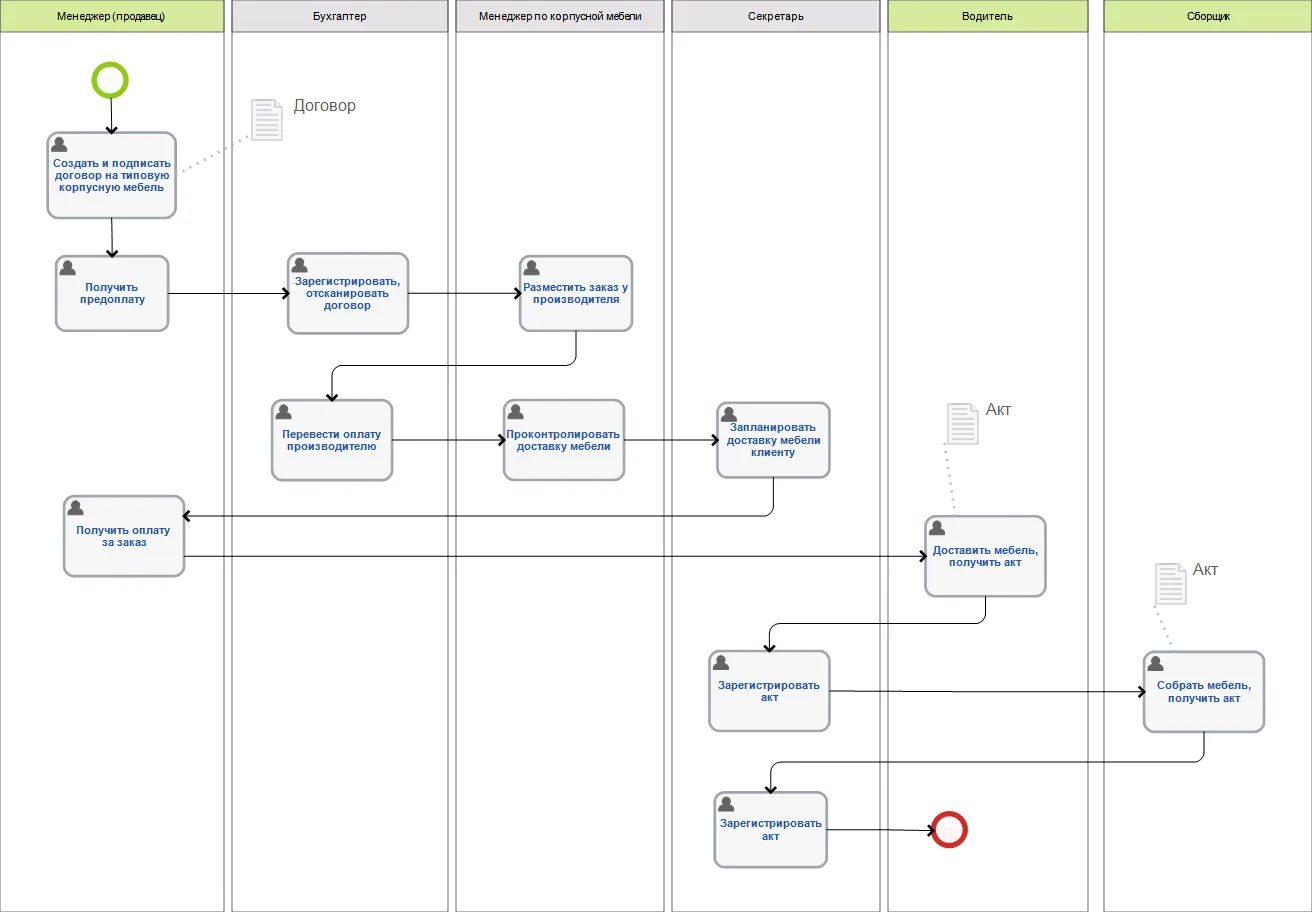1312x912 pixels.
Task: Select task Собрать мебель, получить акт
Action: pyautogui.click(x=1204, y=692)
